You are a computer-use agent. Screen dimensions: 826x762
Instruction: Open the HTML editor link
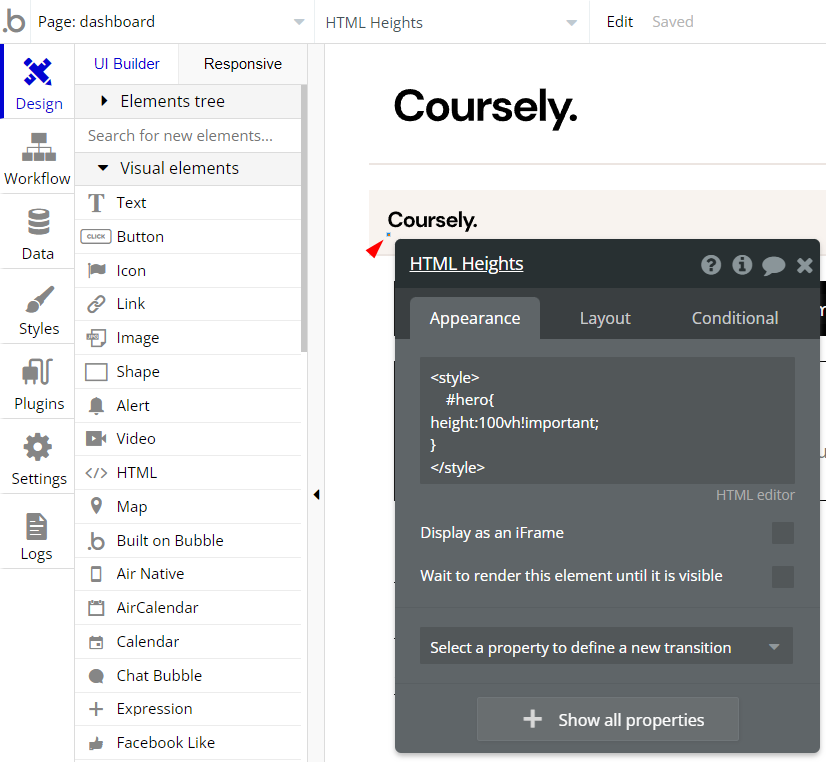click(755, 495)
